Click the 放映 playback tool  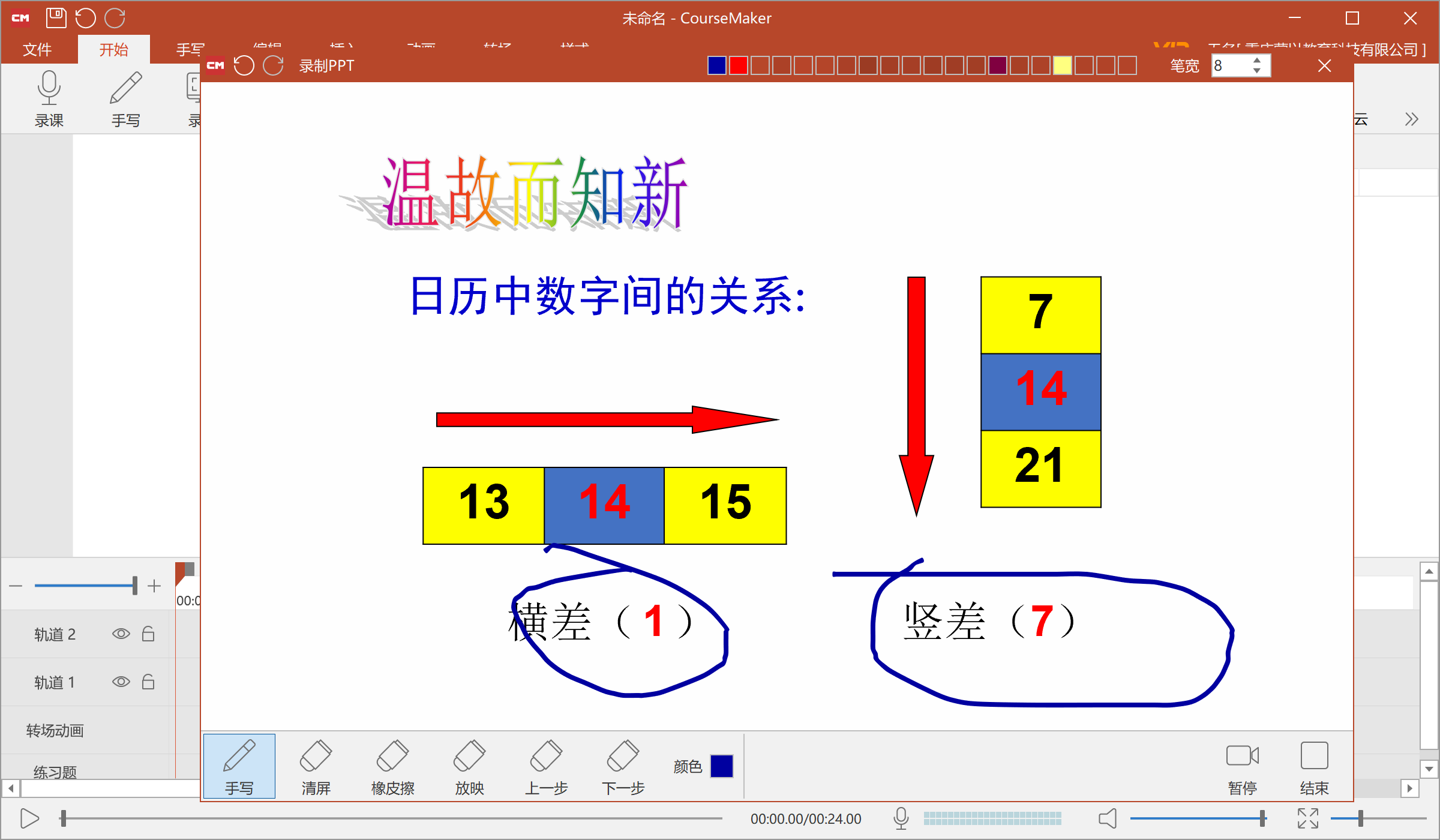[x=469, y=766]
